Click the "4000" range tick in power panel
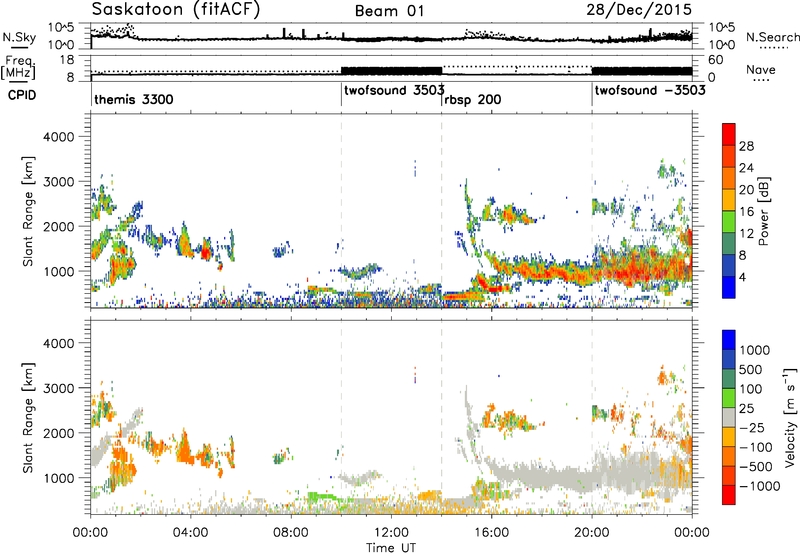The width and height of the screenshot is (800, 554). click(57, 137)
